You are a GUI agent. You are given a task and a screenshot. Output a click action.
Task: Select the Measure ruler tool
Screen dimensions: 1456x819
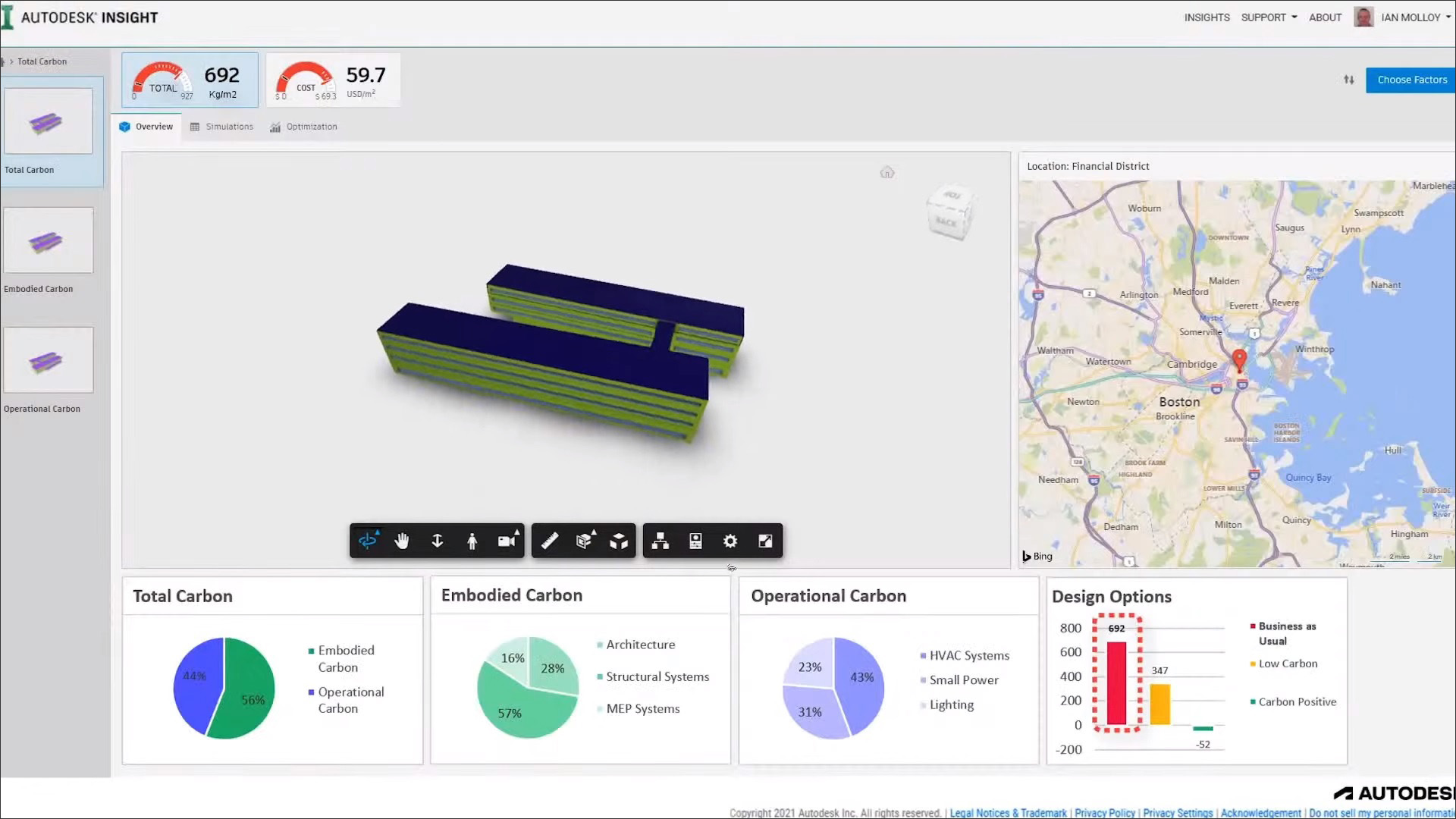tap(550, 541)
